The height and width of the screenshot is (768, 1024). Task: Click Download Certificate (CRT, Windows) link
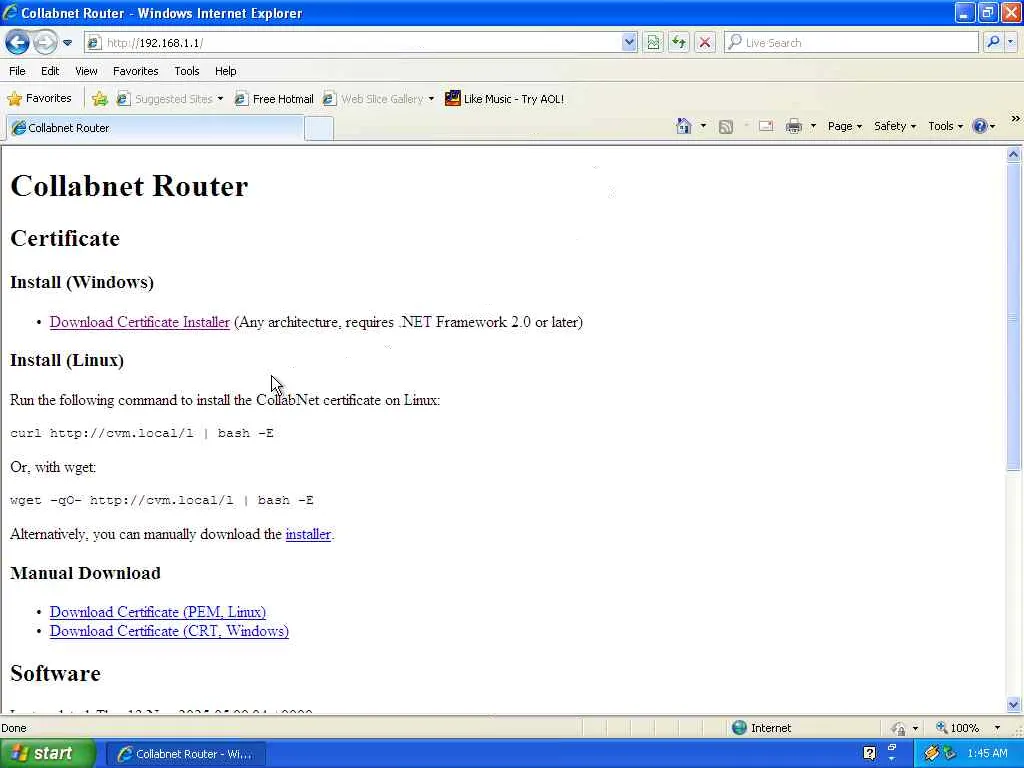[x=169, y=631]
